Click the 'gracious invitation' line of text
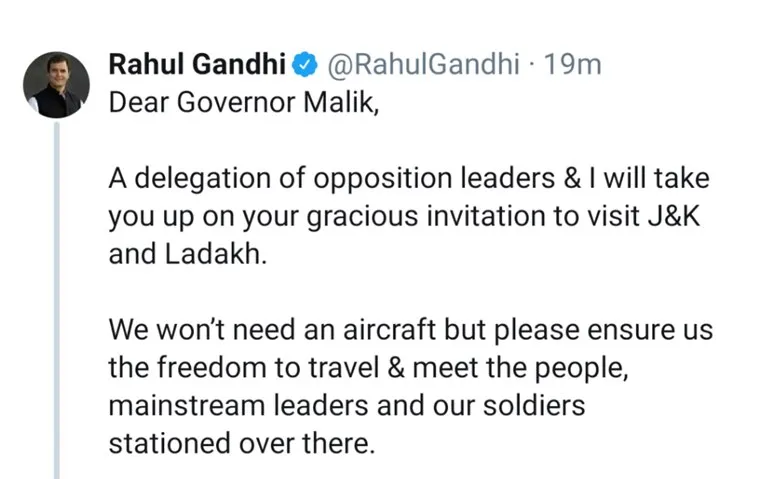The height and width of the screenshot is (479, 759). pos(404,216)
